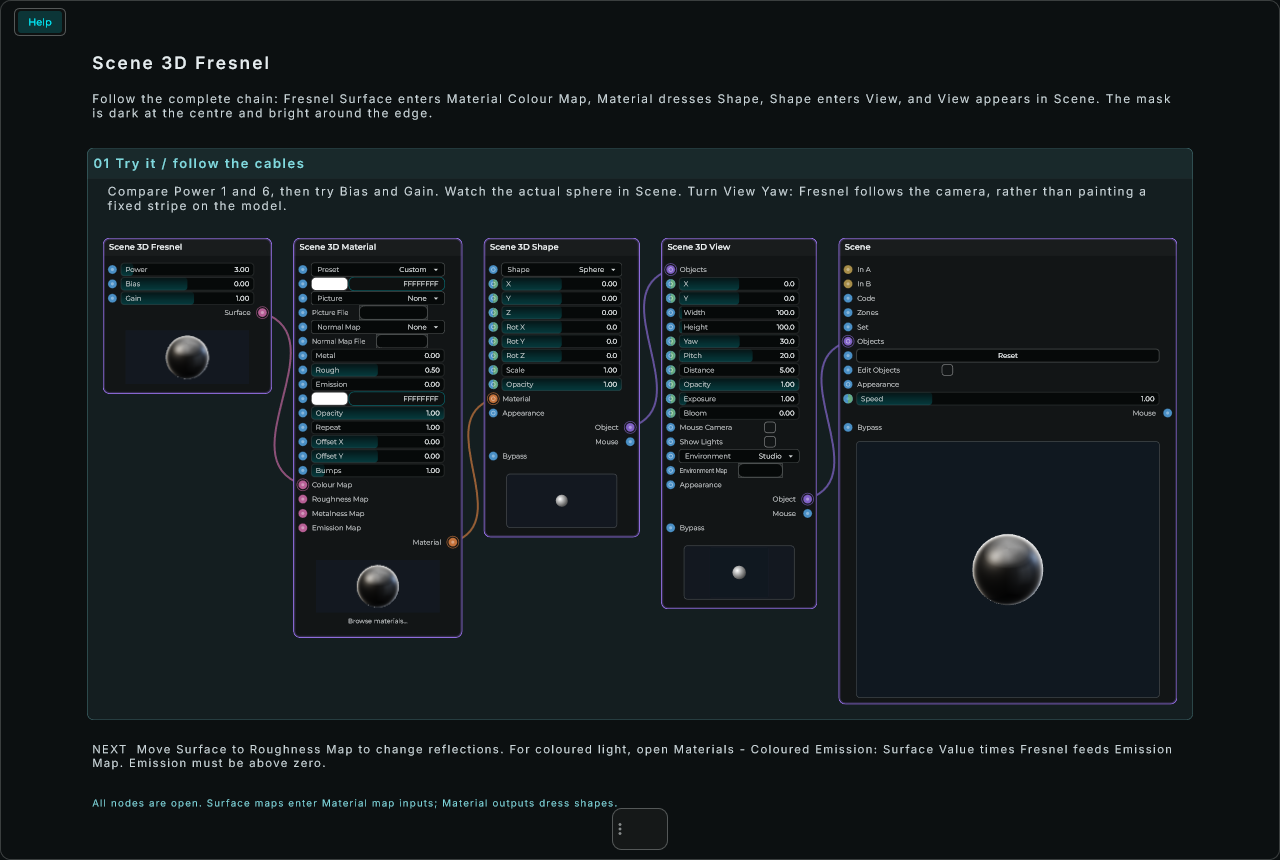Toggle the Edit Objects checkbox
Viewport: 1280px width, 860px height.
pos(947,370)
